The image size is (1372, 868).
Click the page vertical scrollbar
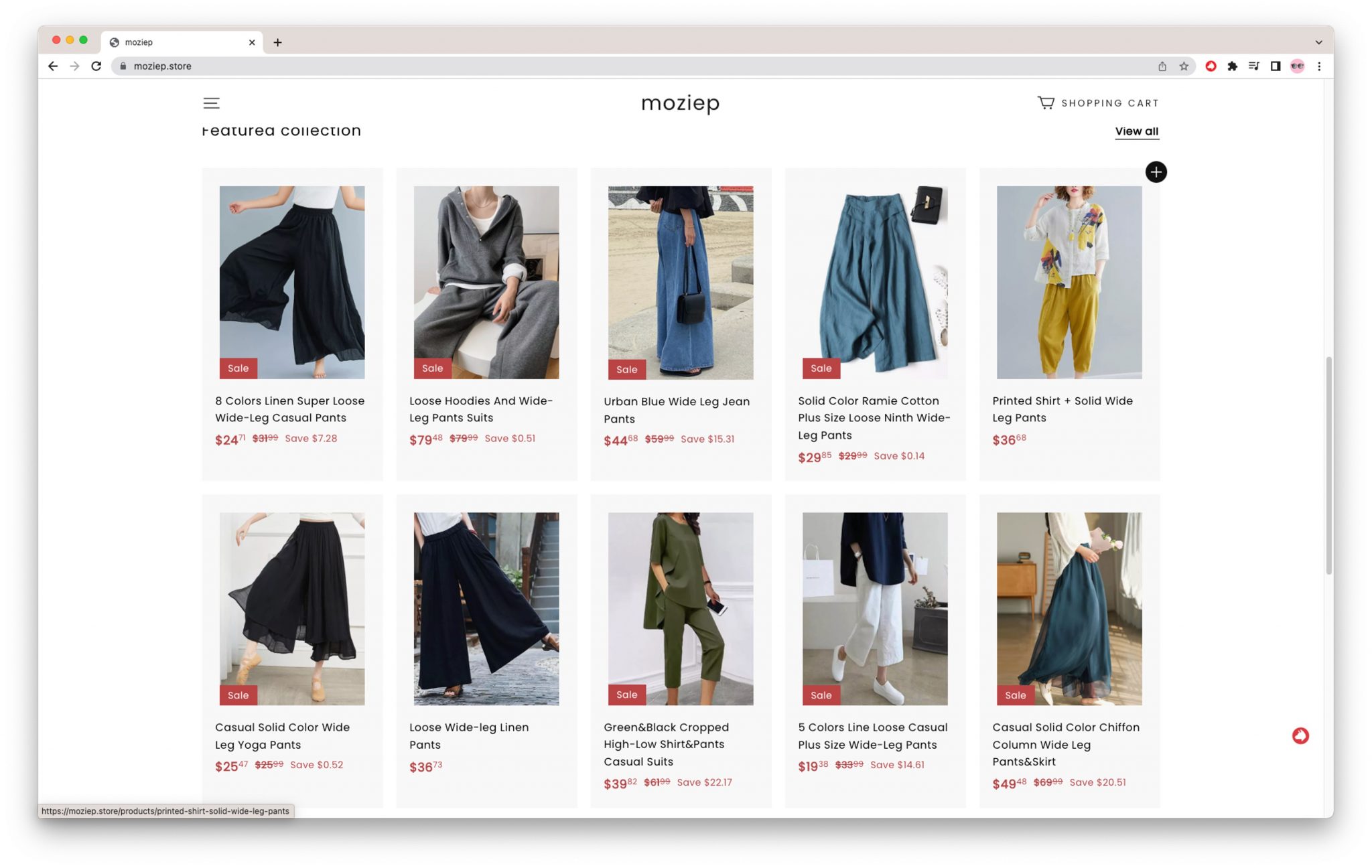pyautogui.click(x=1328, y=465)
